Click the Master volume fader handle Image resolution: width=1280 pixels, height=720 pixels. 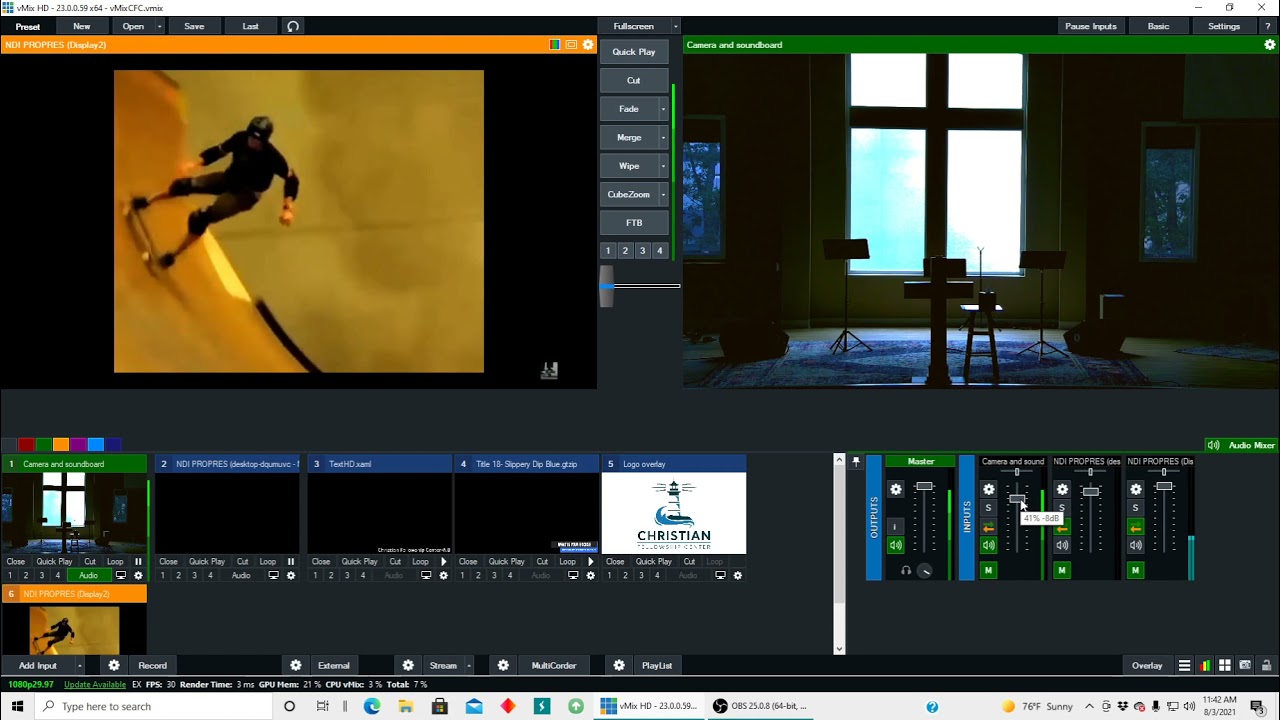click(924, 487)
